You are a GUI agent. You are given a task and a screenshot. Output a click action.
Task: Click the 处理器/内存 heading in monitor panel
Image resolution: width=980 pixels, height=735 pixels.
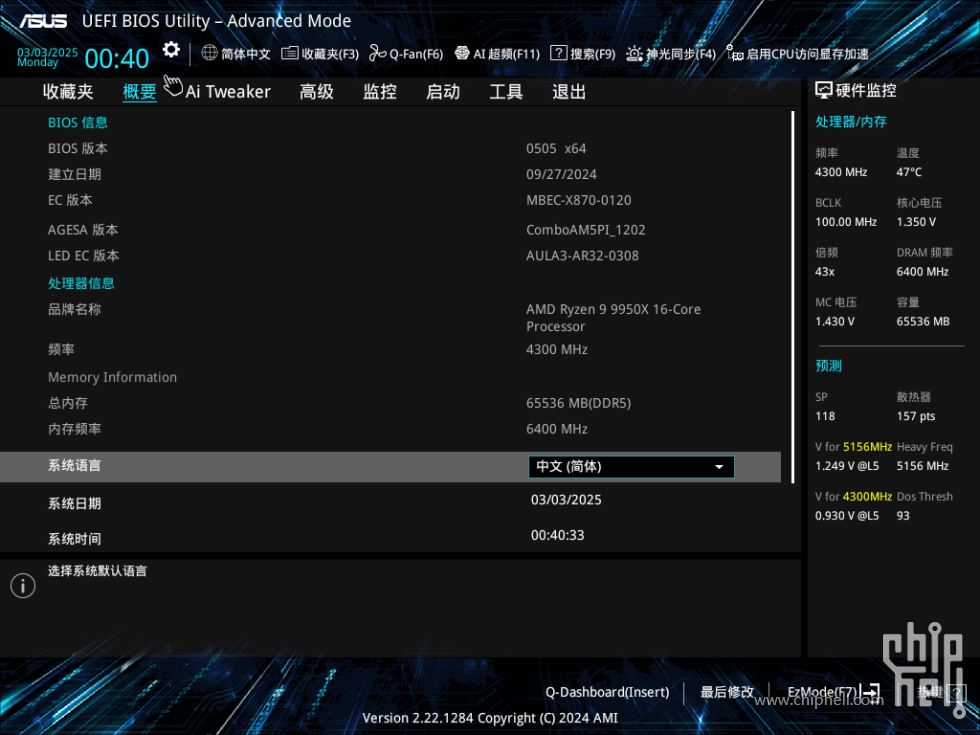click(851, 122)
